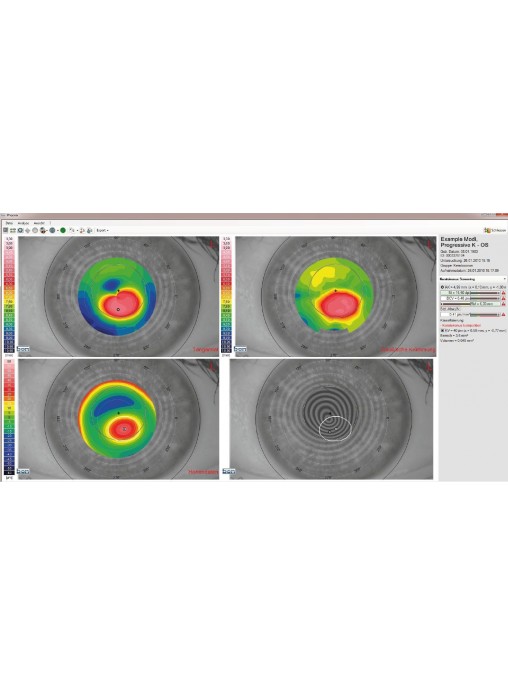The height and width of the screenshot is (696, 508).
Task: Click the Skala button on the bottom-left map
Action: 23,471
